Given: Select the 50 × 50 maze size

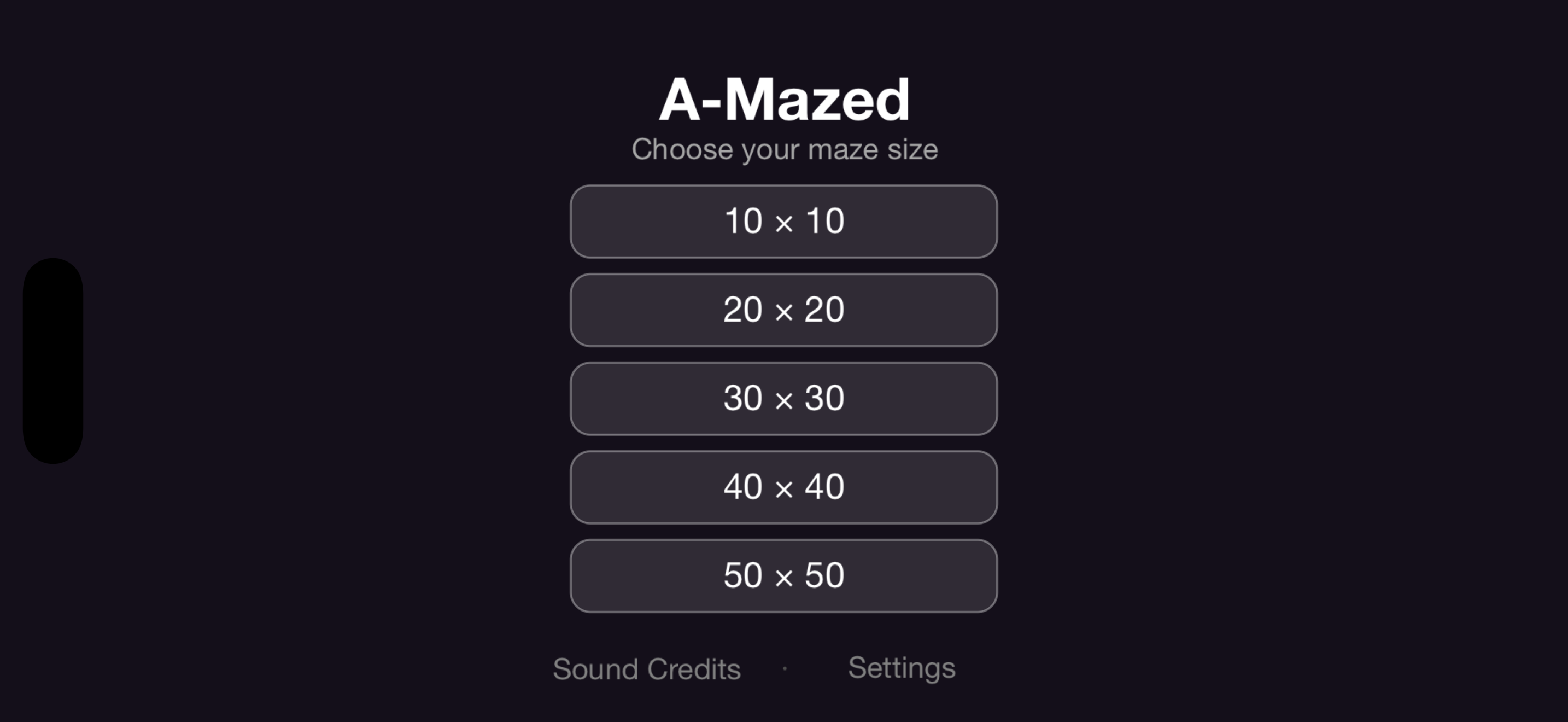Looking at the screenshot, I should pyautogui.click(x=783, y=576).
